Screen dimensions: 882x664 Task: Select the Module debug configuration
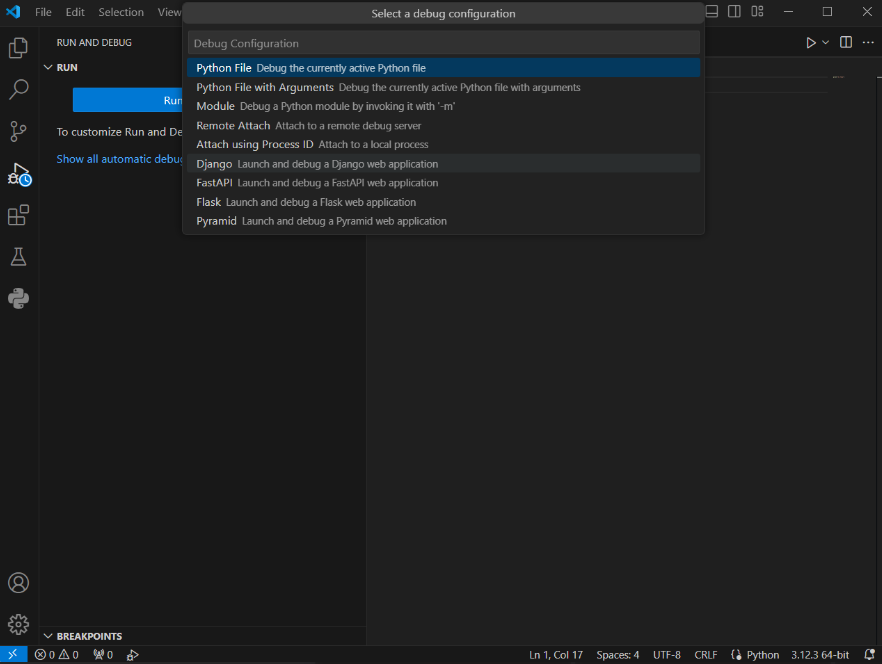point(443,106)
